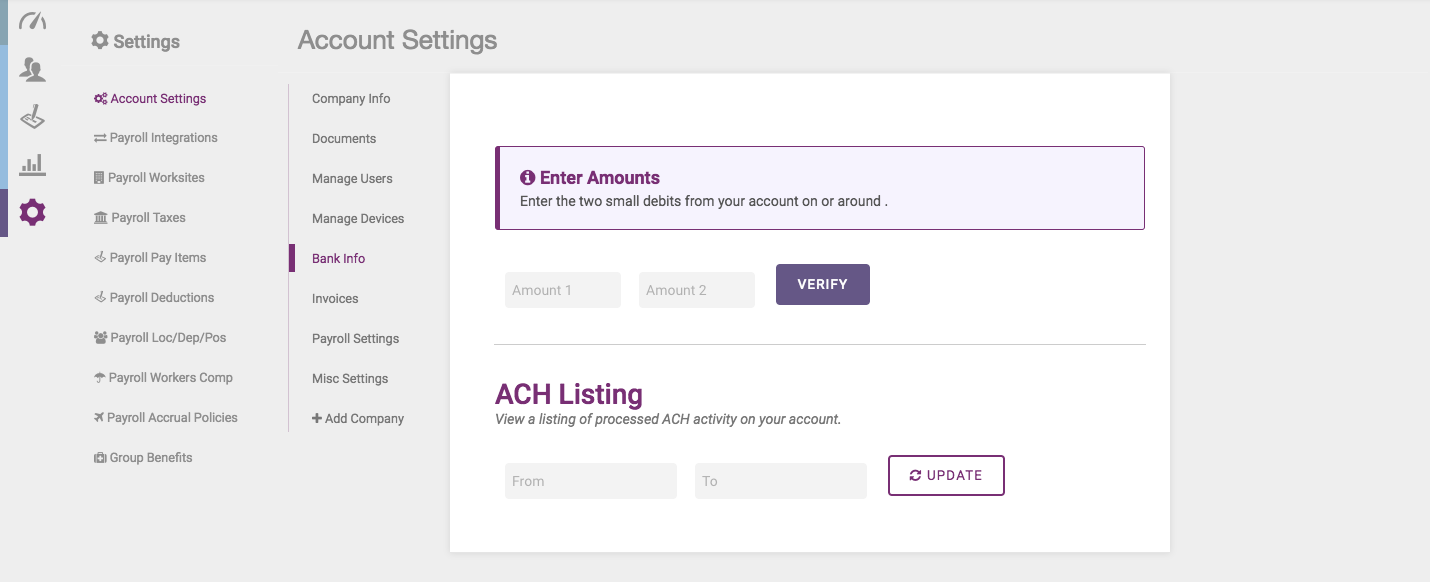1430x582 pixels.
Task: Switch to the Manage Users tab
Action: pos(352,179)
